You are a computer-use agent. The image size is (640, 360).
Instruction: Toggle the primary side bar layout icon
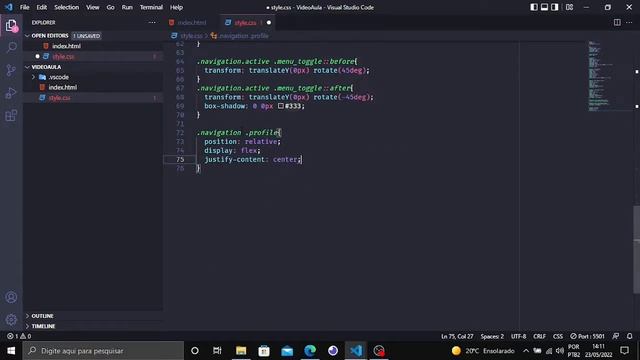tap(534, 7)
